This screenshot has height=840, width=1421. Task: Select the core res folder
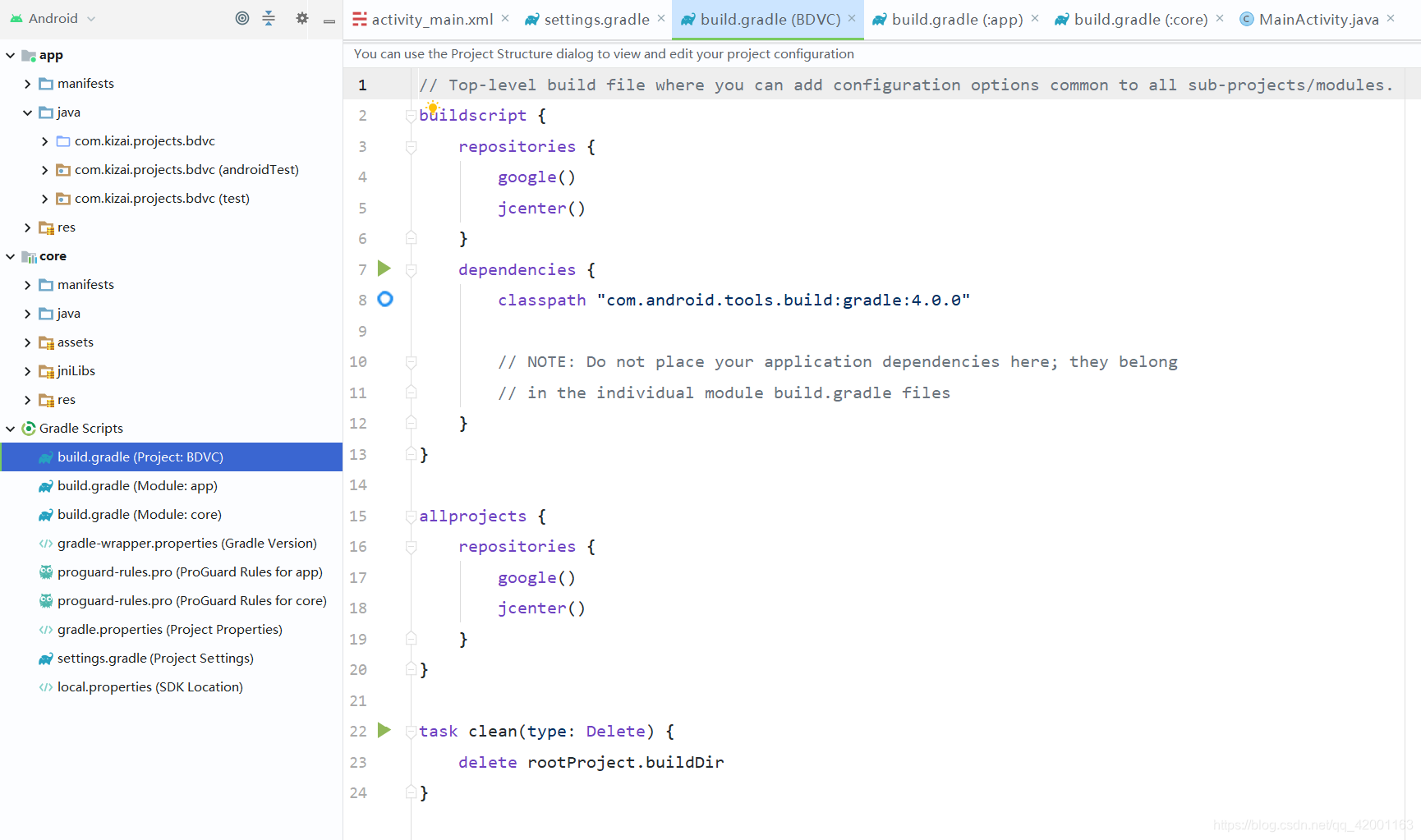tap(171, 400)
